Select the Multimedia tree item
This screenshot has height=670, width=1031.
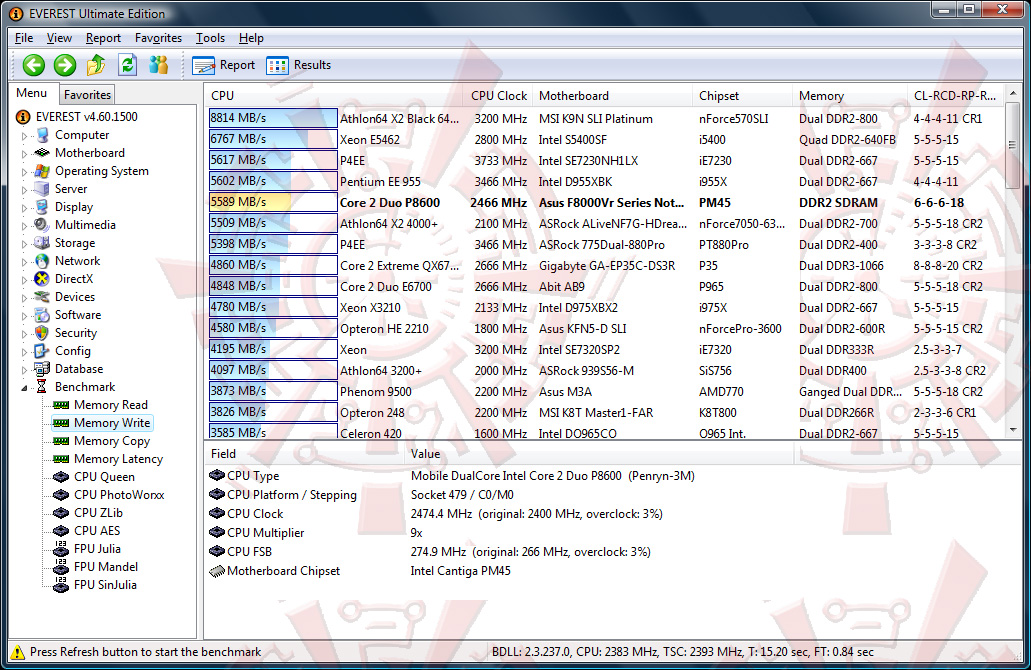click(85, 225)
